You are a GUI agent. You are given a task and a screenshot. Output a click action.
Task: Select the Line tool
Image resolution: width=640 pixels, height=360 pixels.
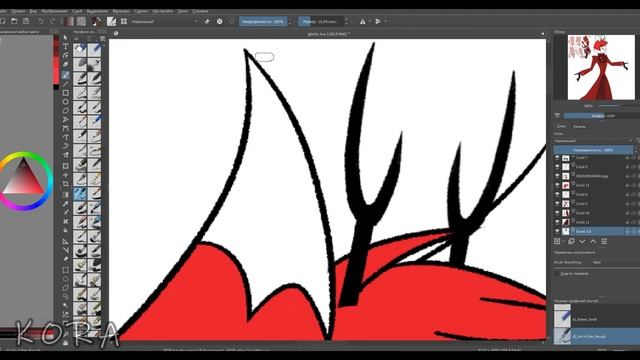65,84
